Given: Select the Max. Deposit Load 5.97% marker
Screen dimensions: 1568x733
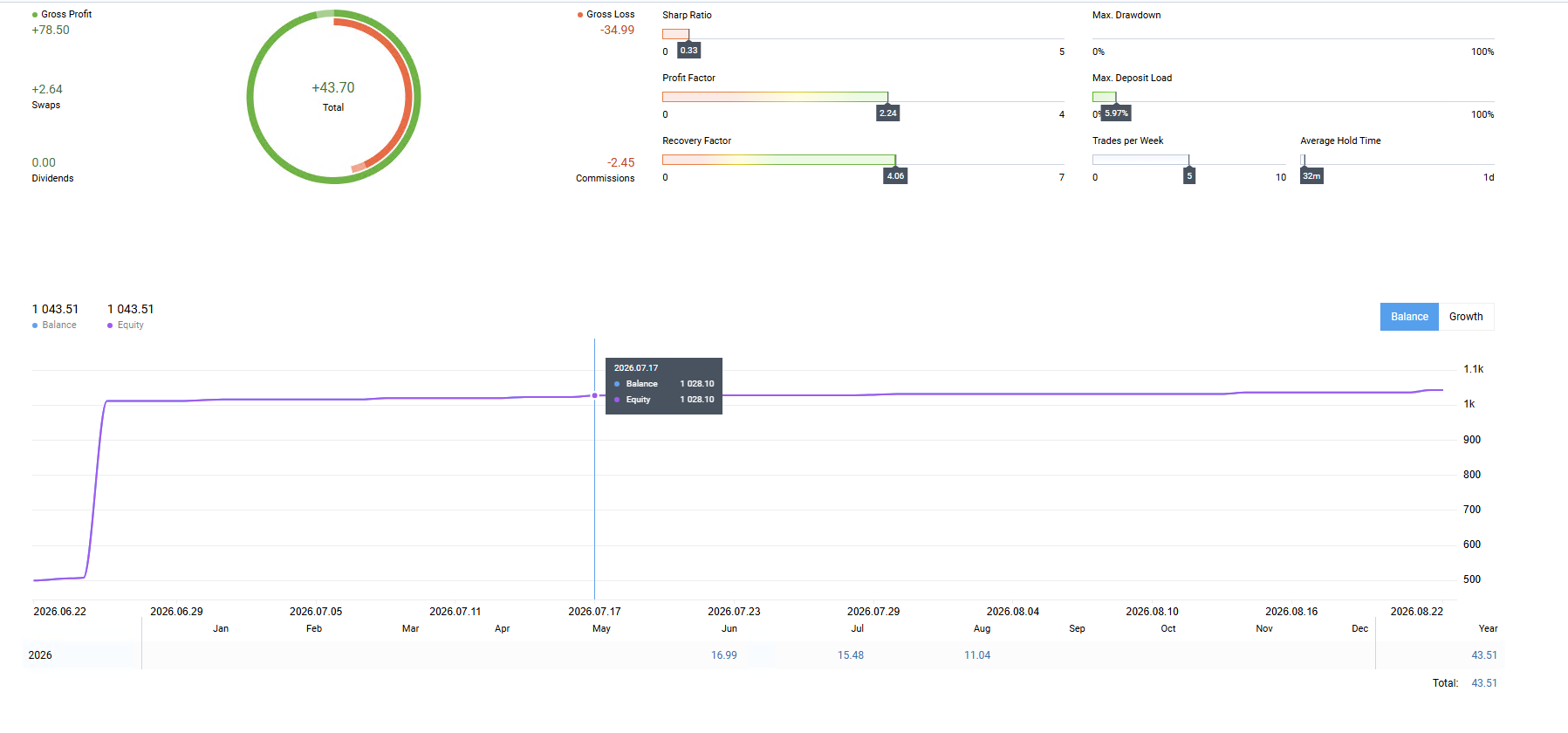Looking at the screenshot, I should pos(1117,113).
